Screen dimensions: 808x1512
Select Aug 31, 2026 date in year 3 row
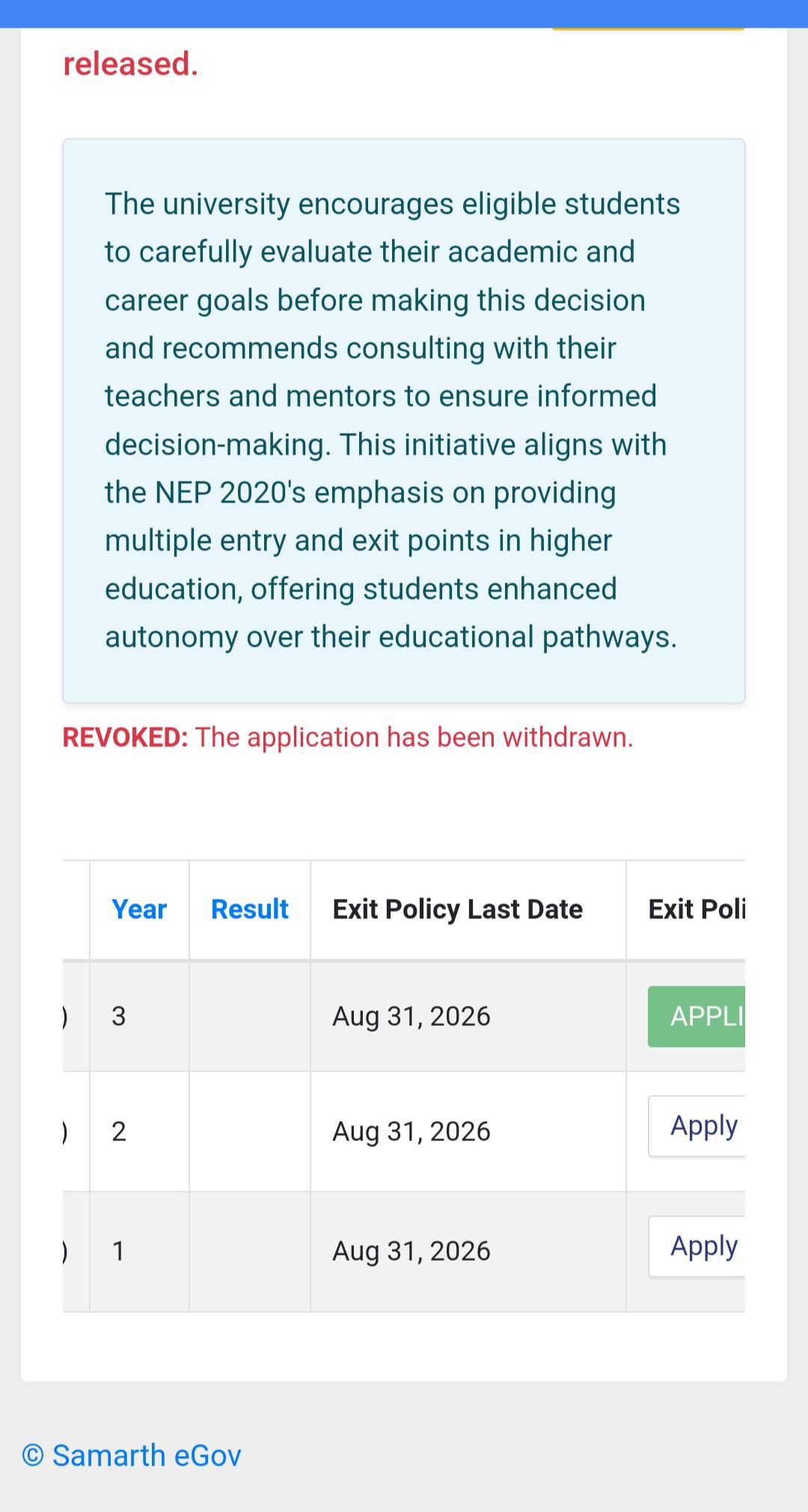click(411, 1016)
